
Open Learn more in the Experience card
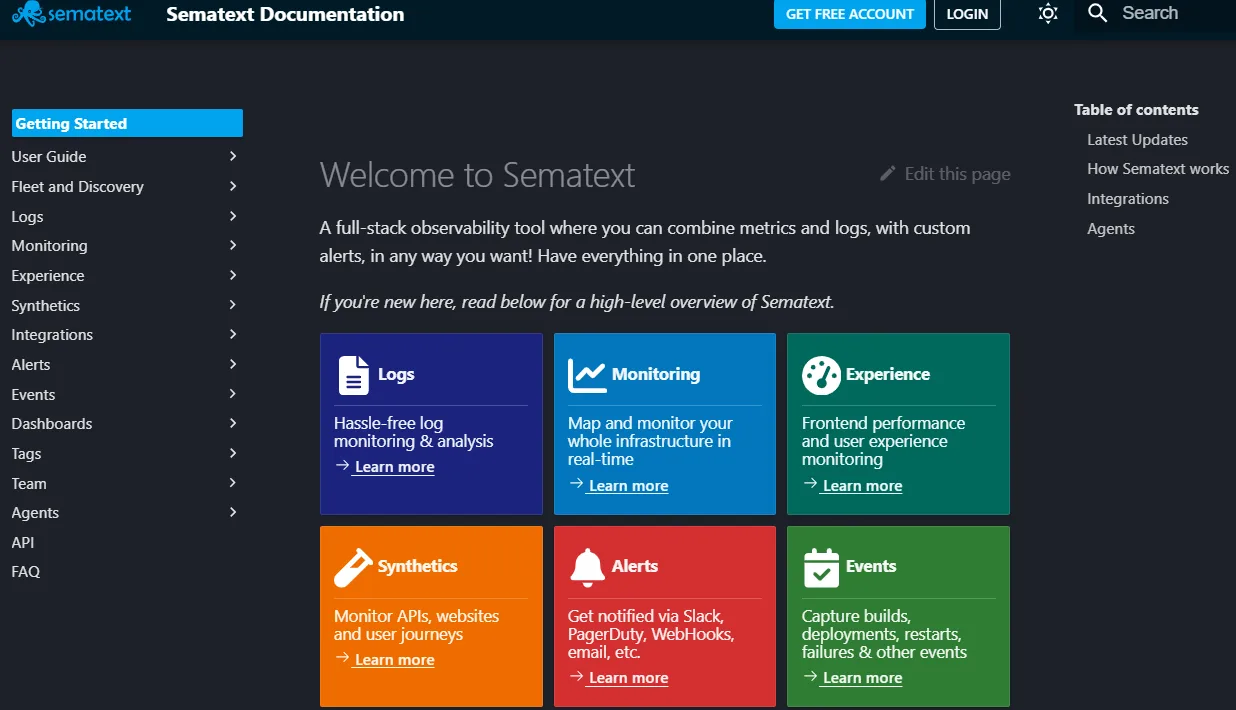tap(861, 486)
